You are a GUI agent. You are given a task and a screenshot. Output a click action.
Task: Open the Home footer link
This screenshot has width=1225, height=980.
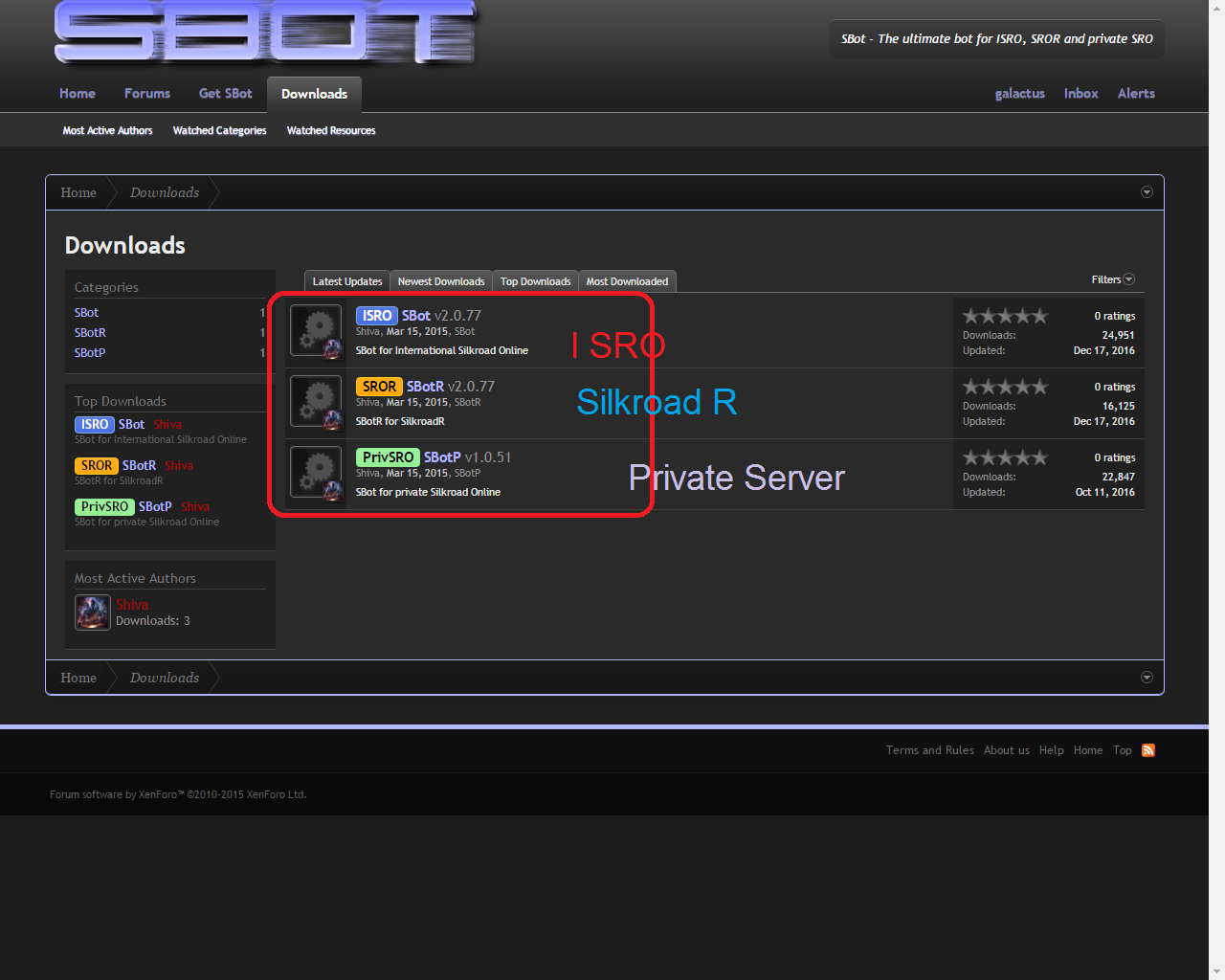point(1088,750)
